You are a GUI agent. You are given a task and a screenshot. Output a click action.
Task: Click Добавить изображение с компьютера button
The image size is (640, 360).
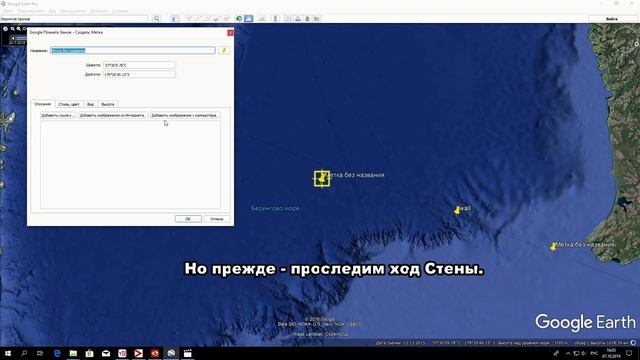185,116
